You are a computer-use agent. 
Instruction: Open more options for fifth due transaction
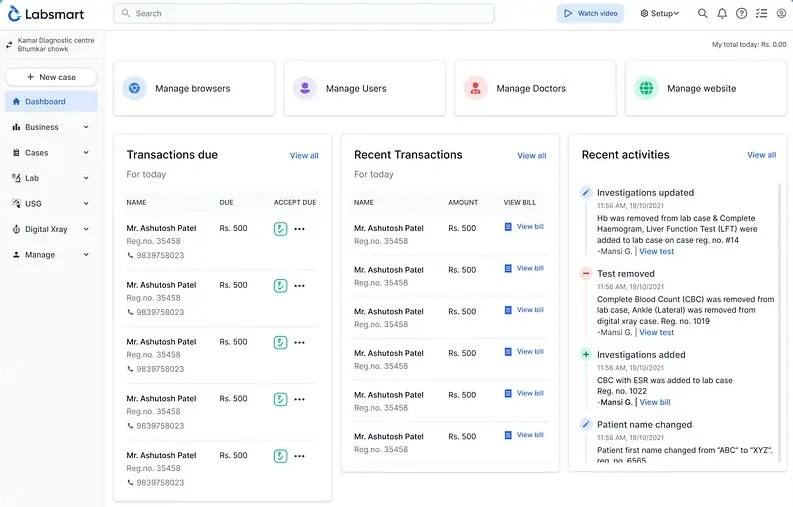point(299,456)
